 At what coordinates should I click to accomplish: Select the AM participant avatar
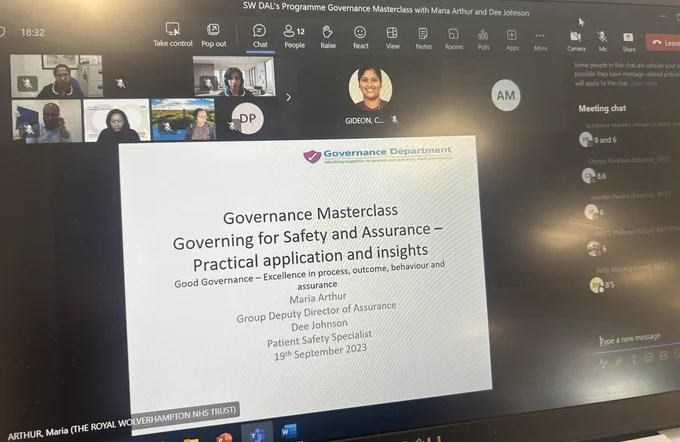click(x=506, y=95)
